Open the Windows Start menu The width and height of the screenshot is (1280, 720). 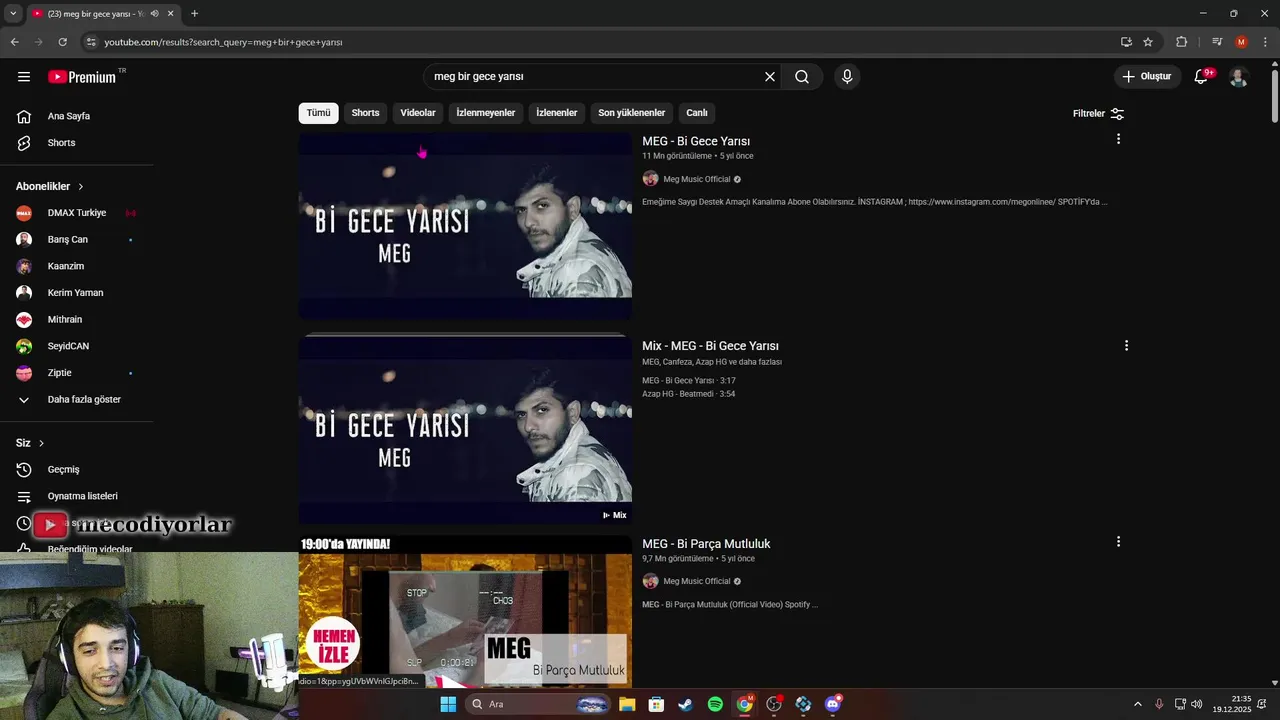pos(448,704)
